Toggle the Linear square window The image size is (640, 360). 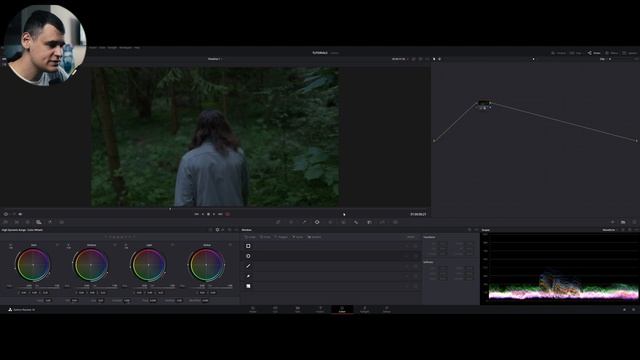[x=248, y=246]
